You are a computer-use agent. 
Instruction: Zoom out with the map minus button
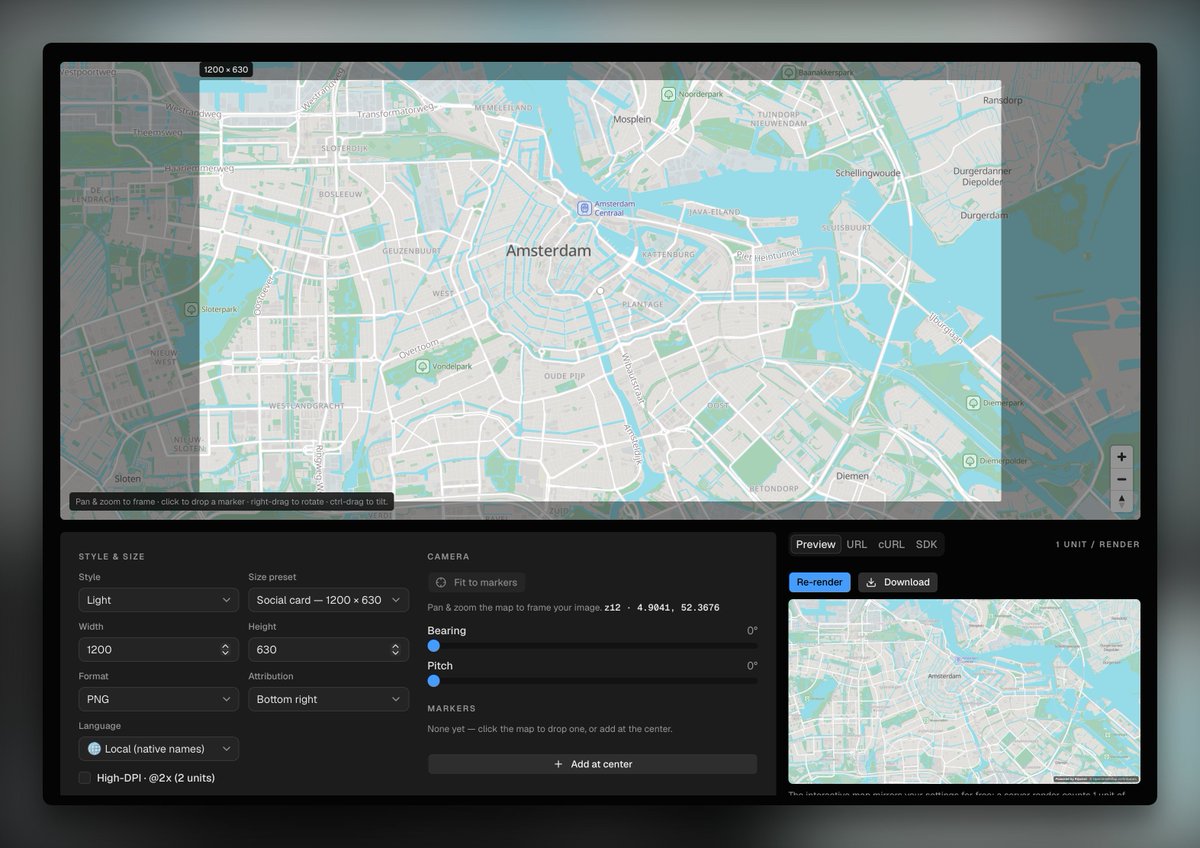tap(1122, 479)
